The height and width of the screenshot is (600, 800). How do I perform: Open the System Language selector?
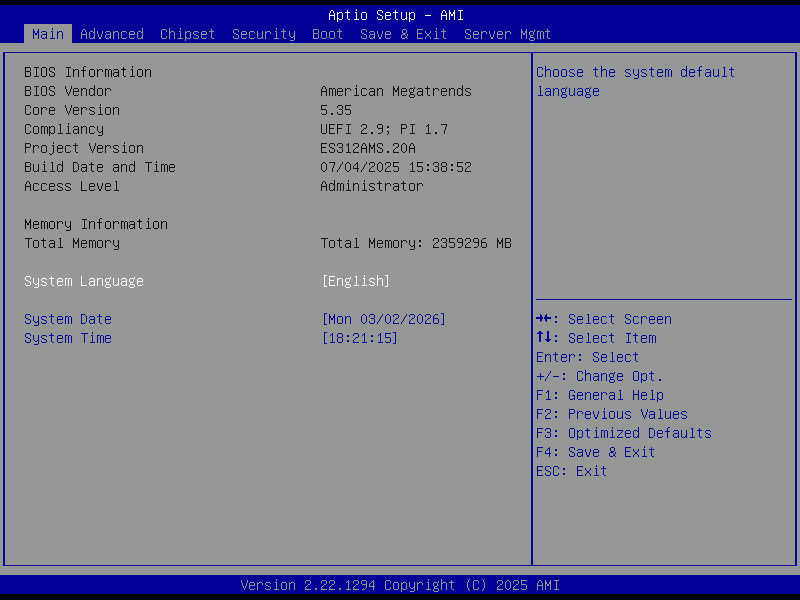(x=84, y=281)
